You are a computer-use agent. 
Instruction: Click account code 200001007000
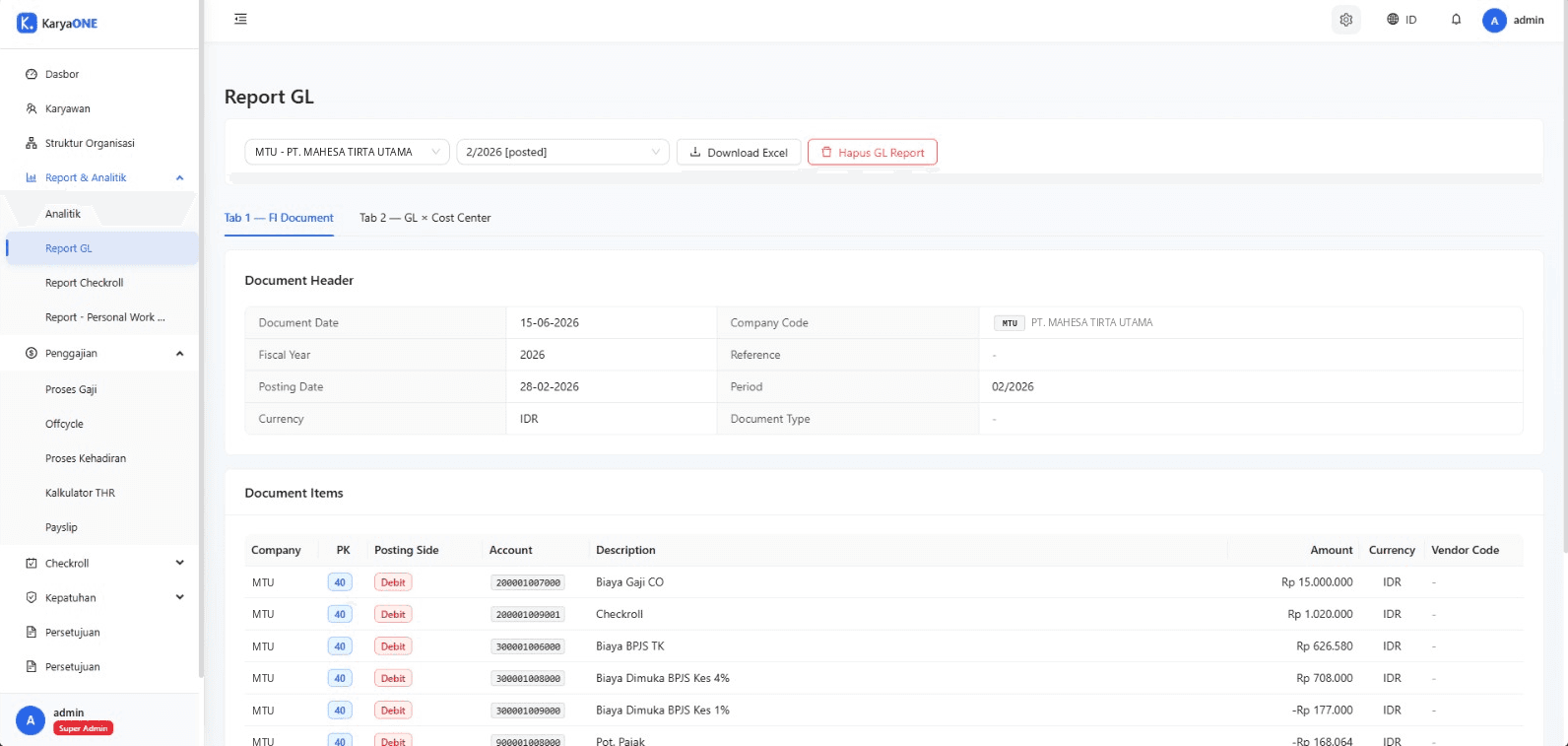point(528,582)
